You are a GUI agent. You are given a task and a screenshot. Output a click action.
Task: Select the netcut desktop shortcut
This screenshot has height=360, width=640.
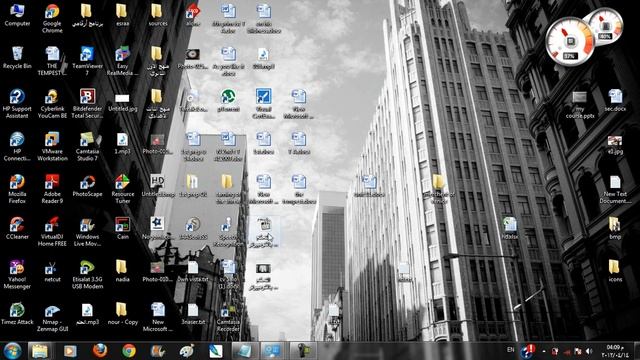pos(52,271)
